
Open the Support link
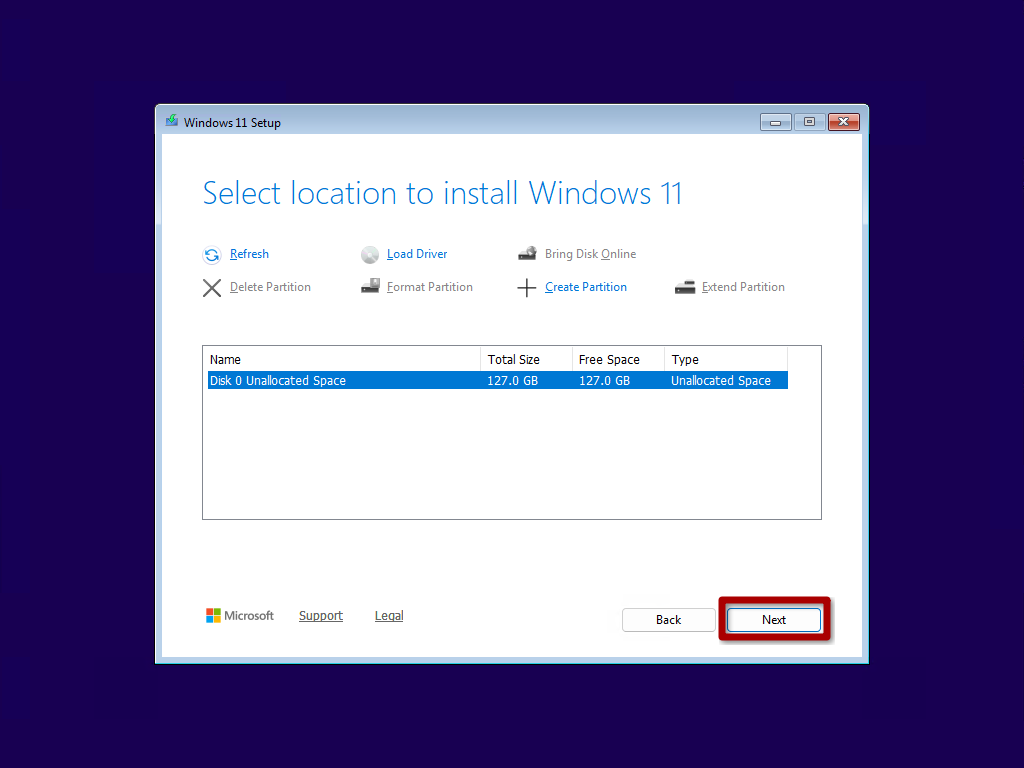(321, 616)
